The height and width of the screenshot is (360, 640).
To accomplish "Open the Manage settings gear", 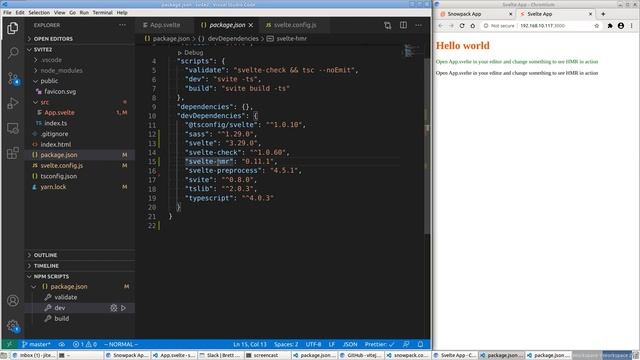I will point(13,326).
